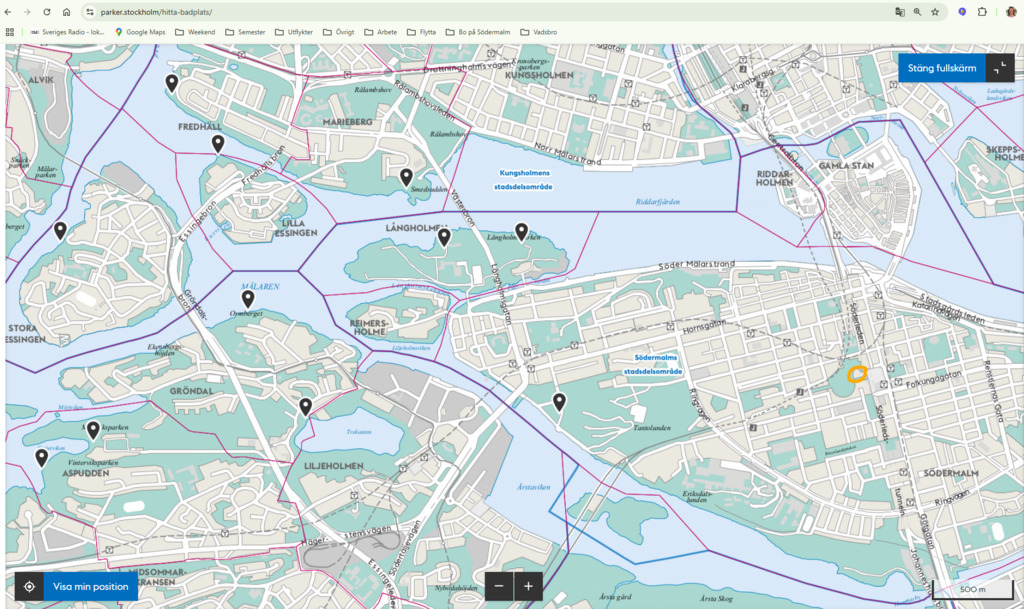Select the bathing spot marker on Långholmen
Image resolution: width=1024 pixels, height=609 pixels.
coord(444,237)
